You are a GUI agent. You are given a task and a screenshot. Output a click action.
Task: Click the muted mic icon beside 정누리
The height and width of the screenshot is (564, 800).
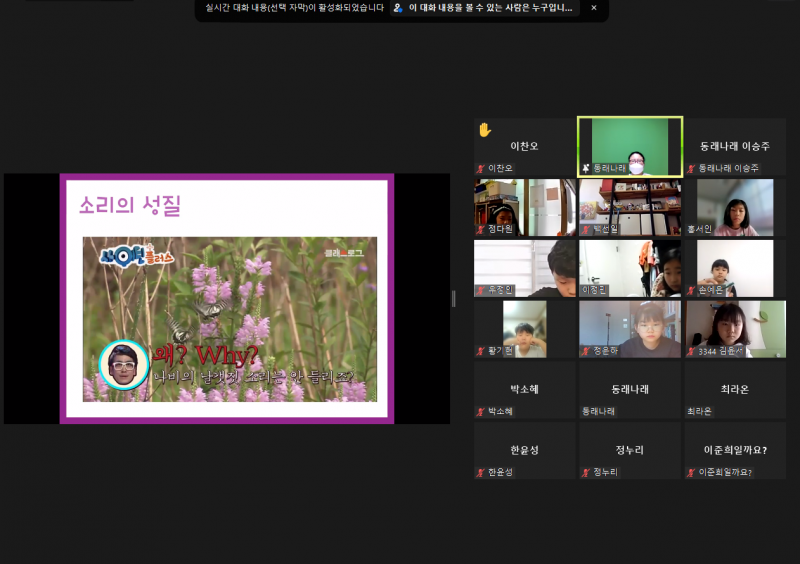point(586,473)
